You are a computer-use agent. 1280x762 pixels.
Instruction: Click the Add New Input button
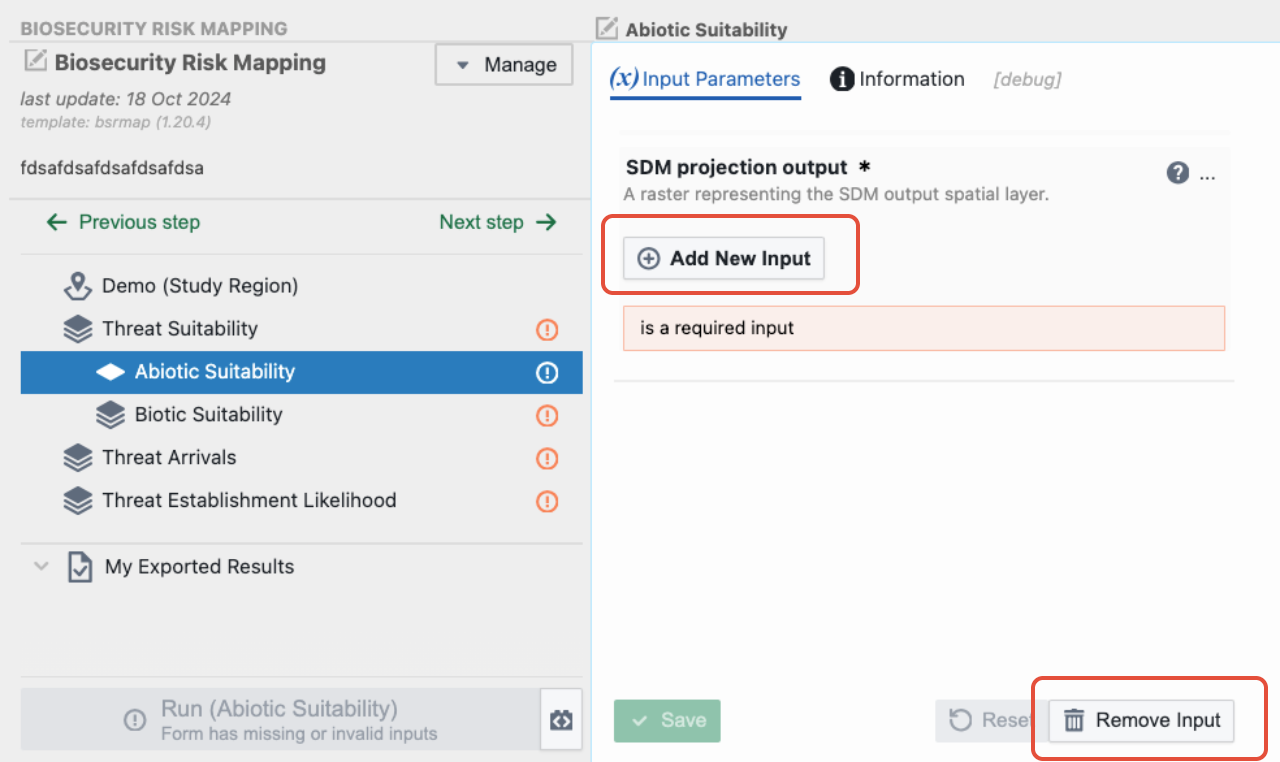[x=724, y=258]
